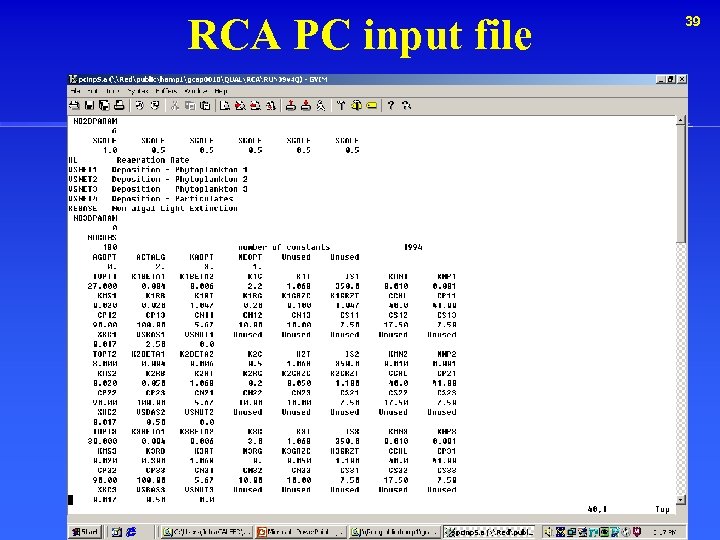The height and width of the screenshot is (540, 720).
Task: Click the vertical scrollbar thumb
Action: coord(681,184)
